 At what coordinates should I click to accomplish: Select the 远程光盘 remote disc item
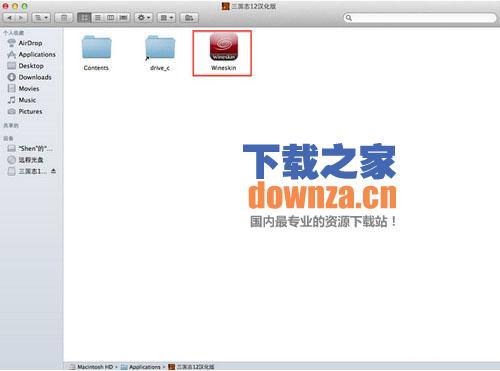tap(25, 160)
